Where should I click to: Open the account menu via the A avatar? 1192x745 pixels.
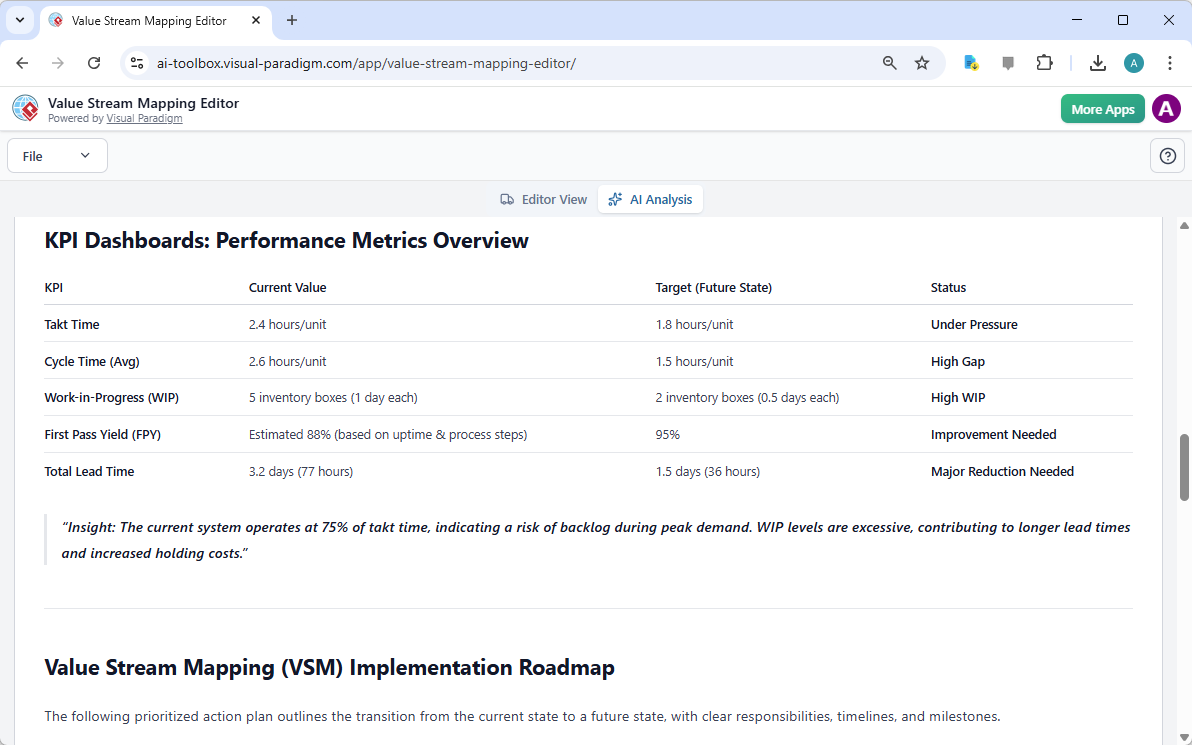[1166, 109]
